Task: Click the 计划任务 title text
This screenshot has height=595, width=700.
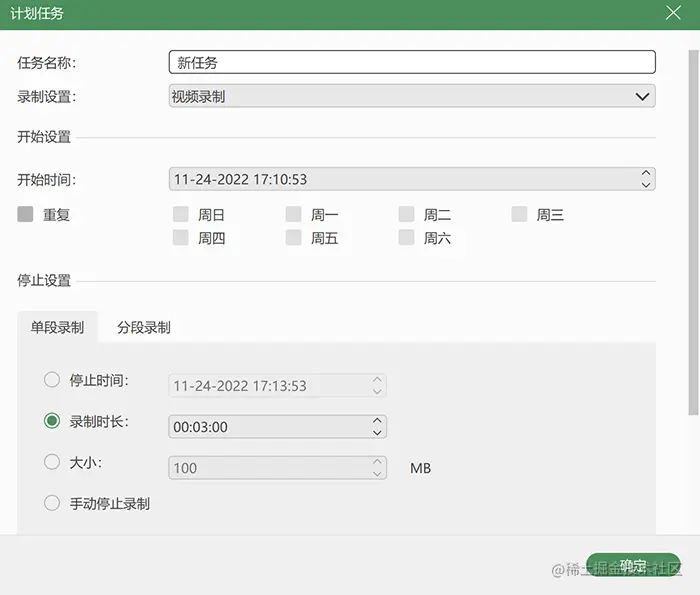Action: pyautogui.click(x=37, y=13)
